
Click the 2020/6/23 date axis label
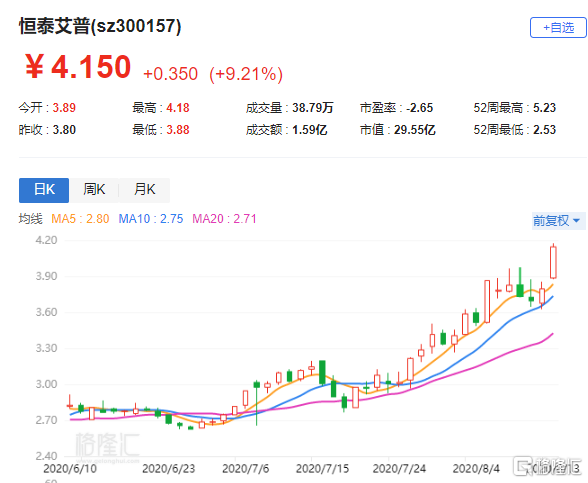[x=169, y=469]
